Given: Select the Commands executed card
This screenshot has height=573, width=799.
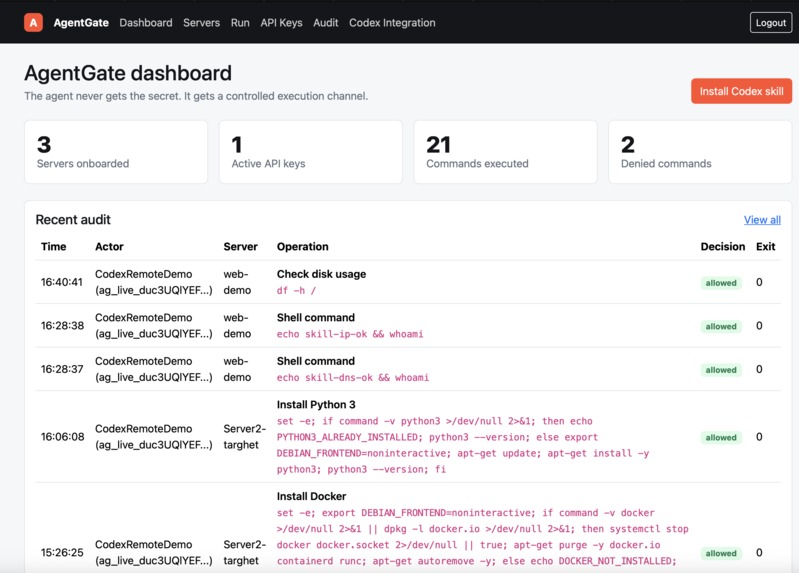Looking at the screenshot, I should tap(505, 152).
